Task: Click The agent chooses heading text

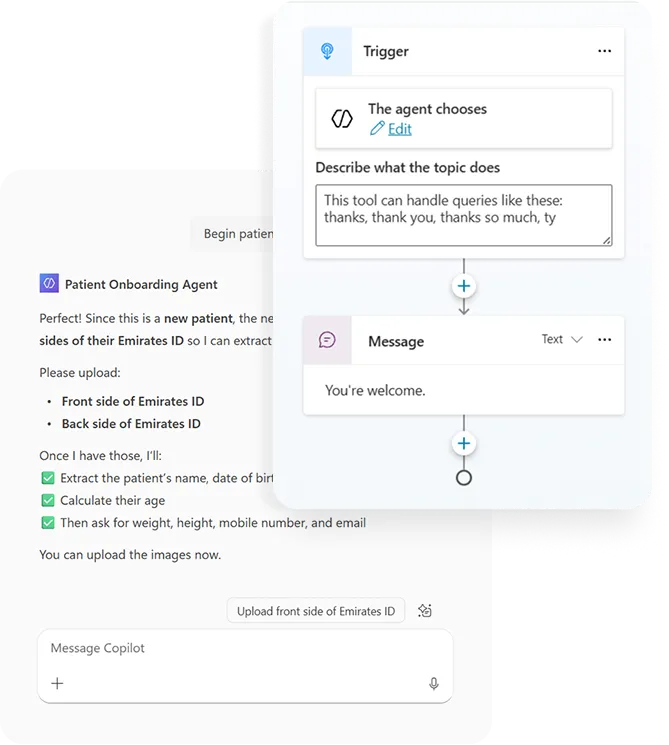Action: pos(427,109)
